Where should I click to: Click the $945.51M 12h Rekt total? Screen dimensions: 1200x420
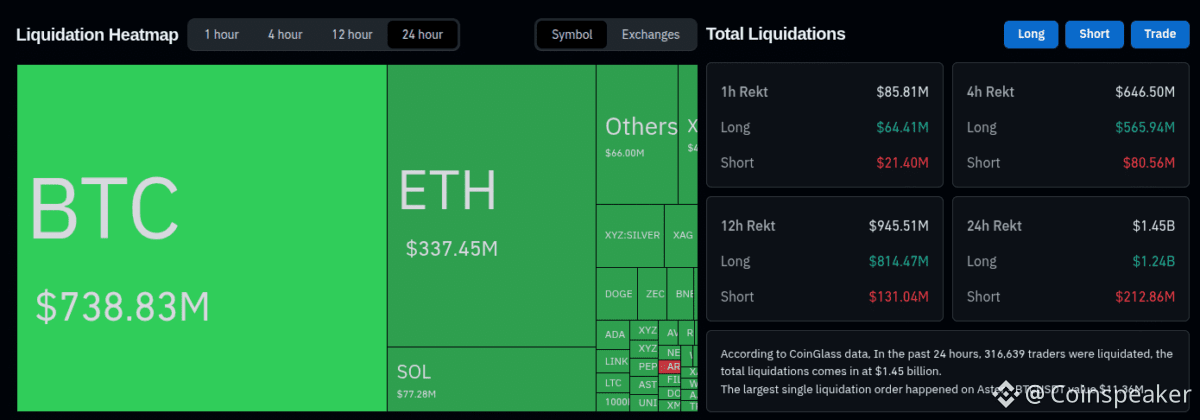tap(898, 226)
